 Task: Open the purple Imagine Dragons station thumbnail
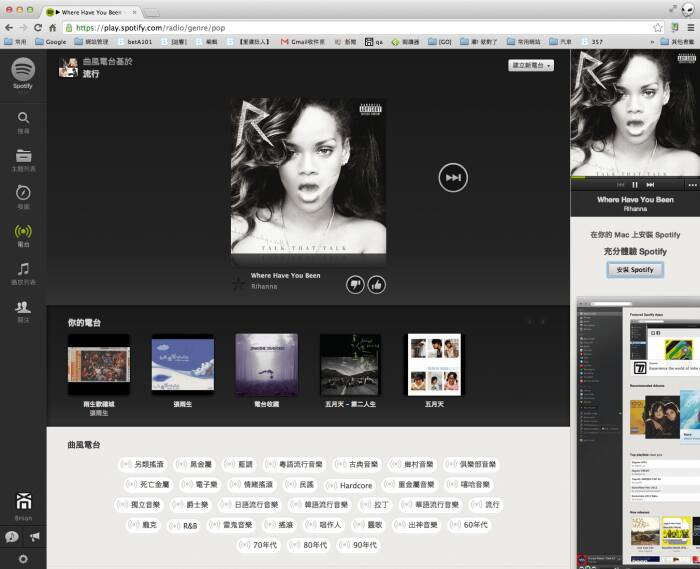pyautogui.click(x=267, y=365)
